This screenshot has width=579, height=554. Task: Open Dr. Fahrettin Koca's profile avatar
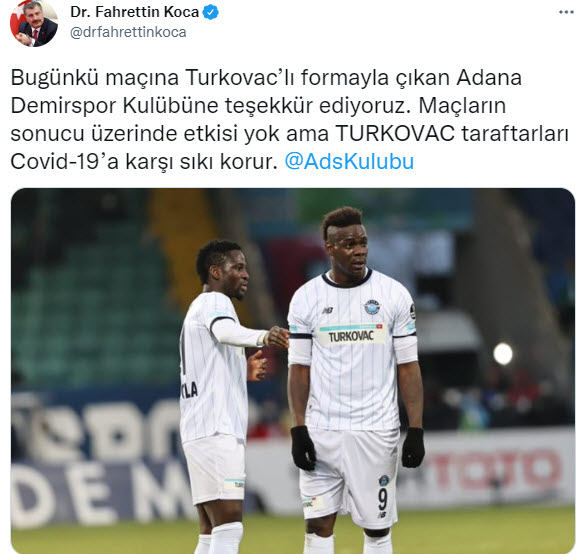[x=34, y=23]
